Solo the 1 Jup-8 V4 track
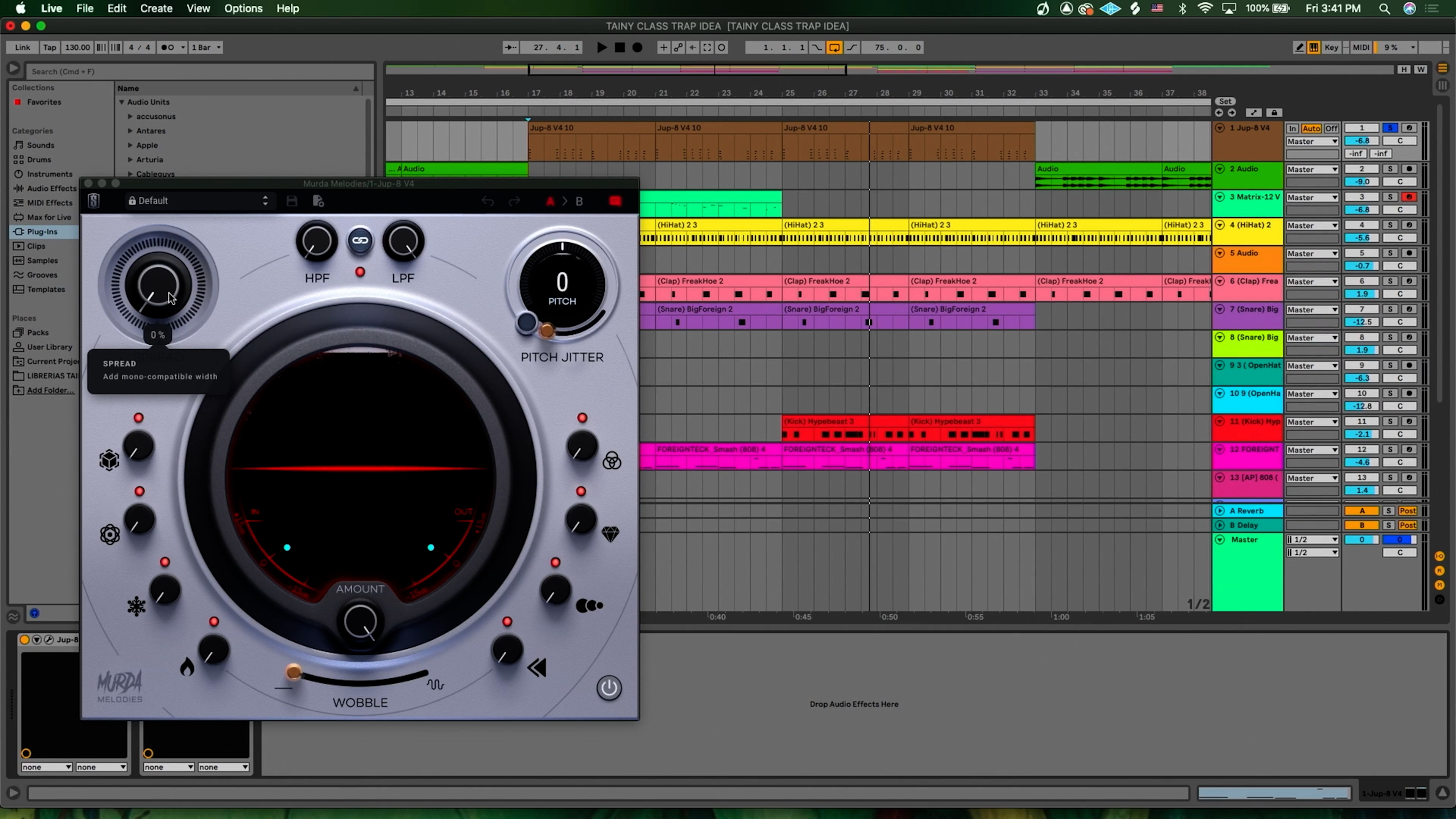 coord(1391,128)
